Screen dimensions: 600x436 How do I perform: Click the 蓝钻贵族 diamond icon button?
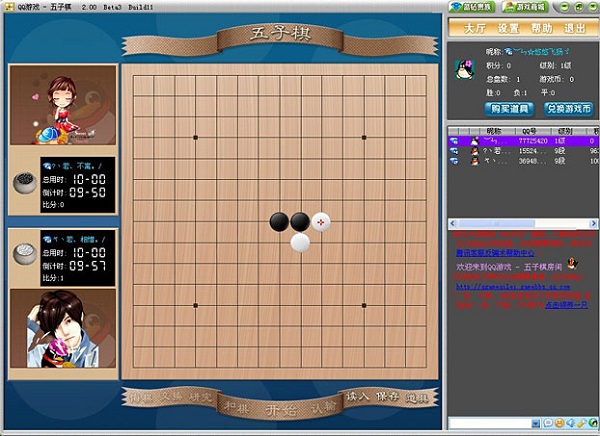point(476,6)
